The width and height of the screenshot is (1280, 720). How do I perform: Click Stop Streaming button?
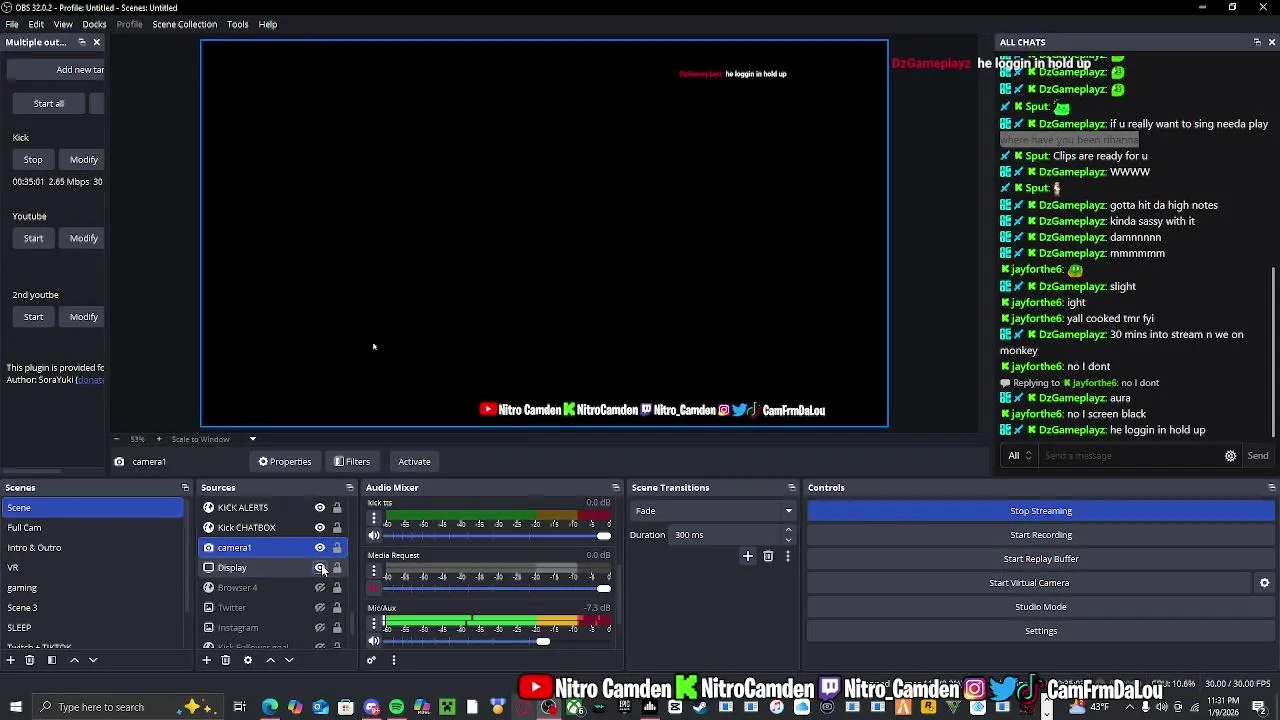pos(1041,511)
